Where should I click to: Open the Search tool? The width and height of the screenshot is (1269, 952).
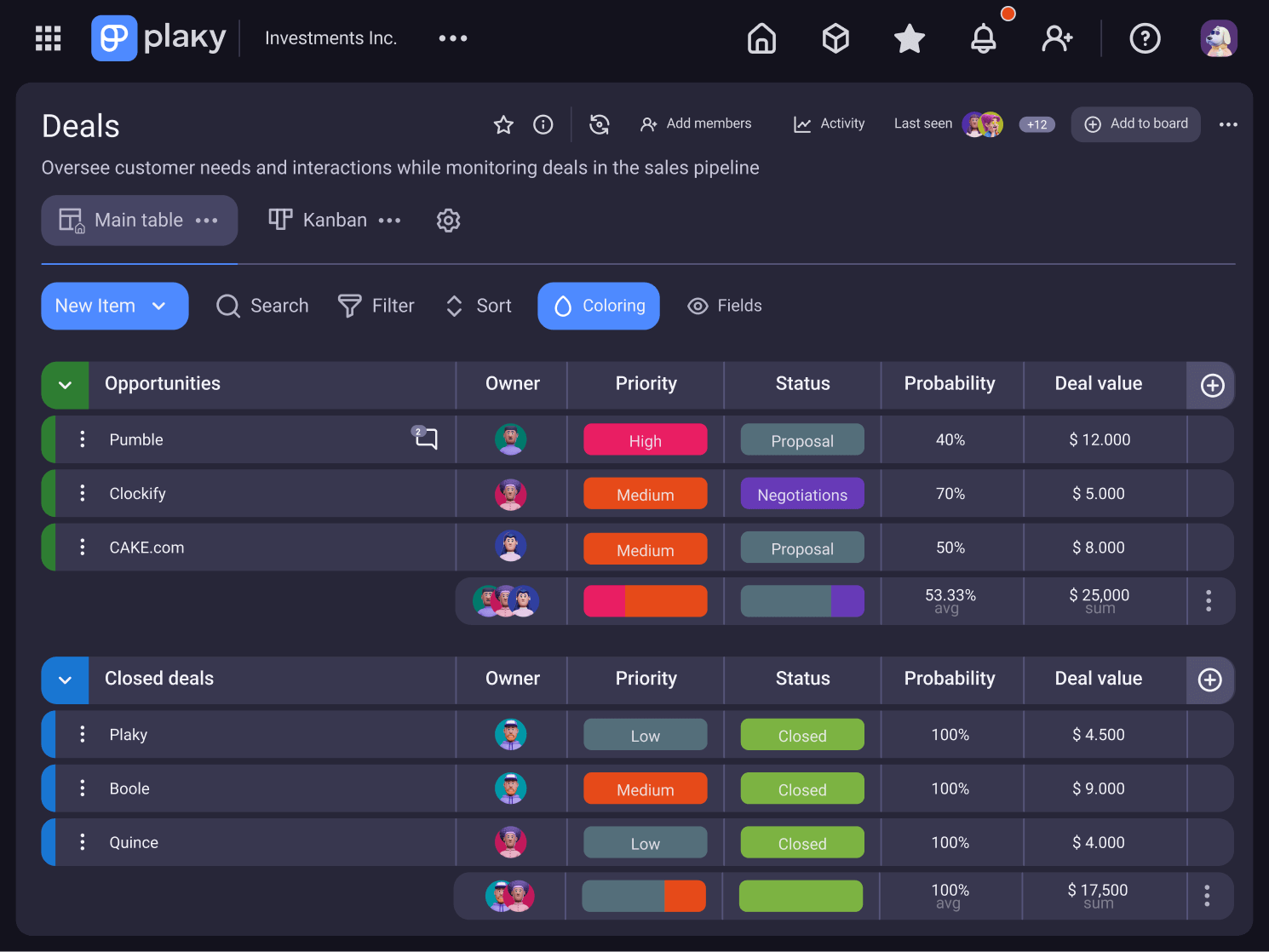262,306
